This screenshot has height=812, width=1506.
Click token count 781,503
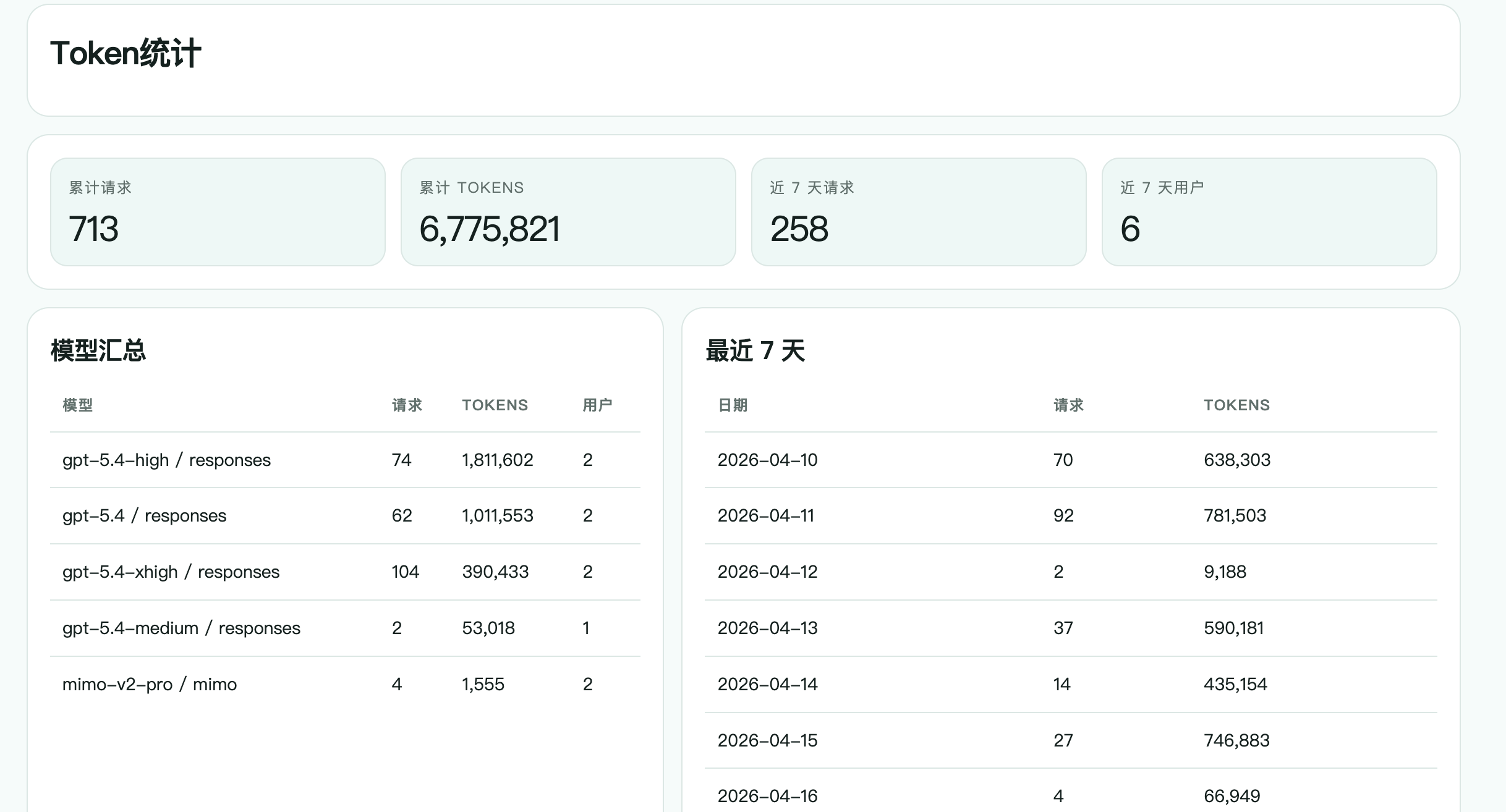[x=1235, y=516]
